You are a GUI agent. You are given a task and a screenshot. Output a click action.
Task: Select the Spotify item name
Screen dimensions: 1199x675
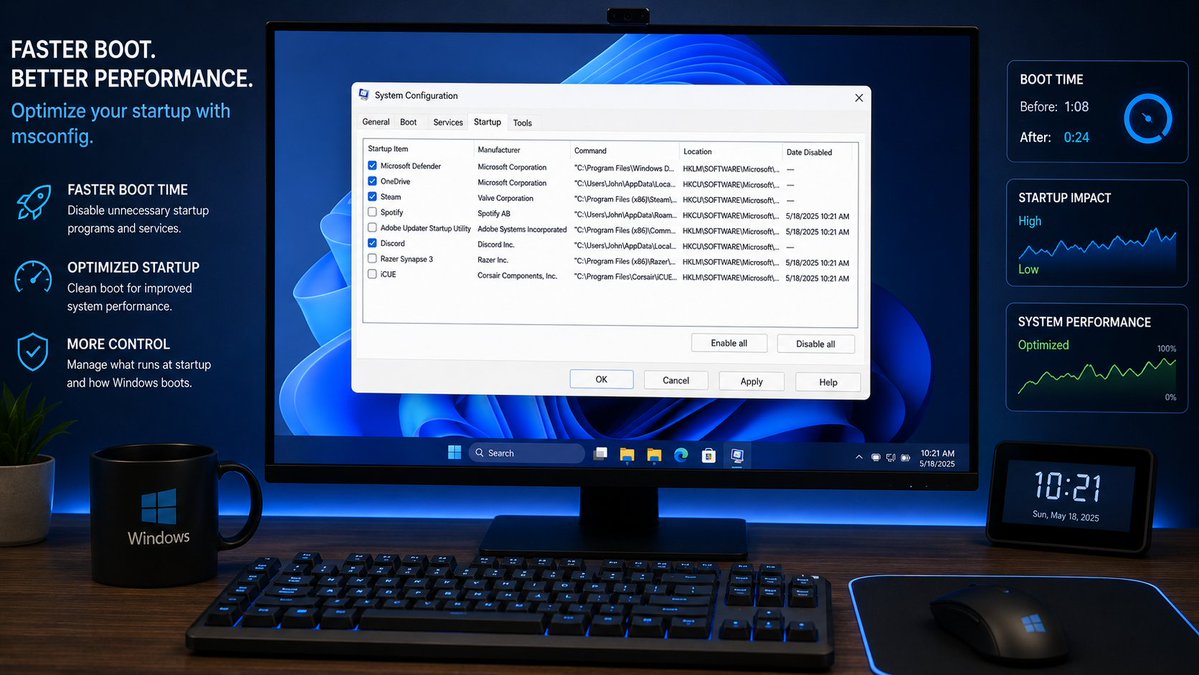click(x=392, y=213)
